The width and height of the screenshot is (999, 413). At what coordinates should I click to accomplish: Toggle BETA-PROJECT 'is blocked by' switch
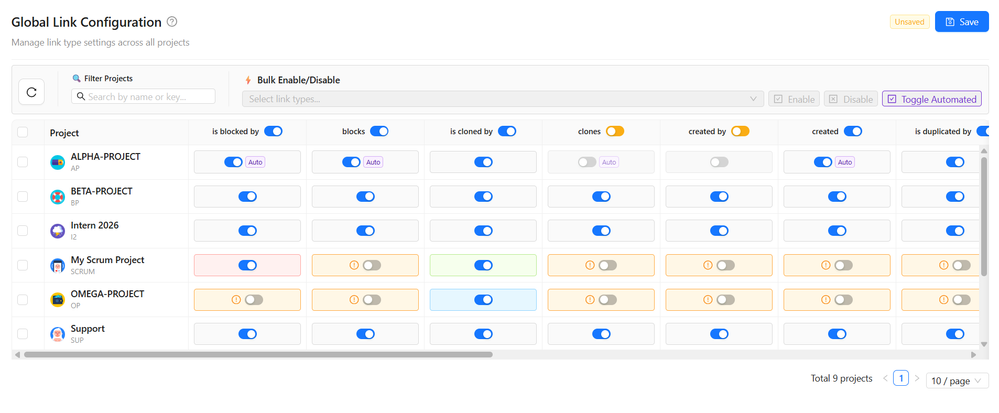coord(248,196)
